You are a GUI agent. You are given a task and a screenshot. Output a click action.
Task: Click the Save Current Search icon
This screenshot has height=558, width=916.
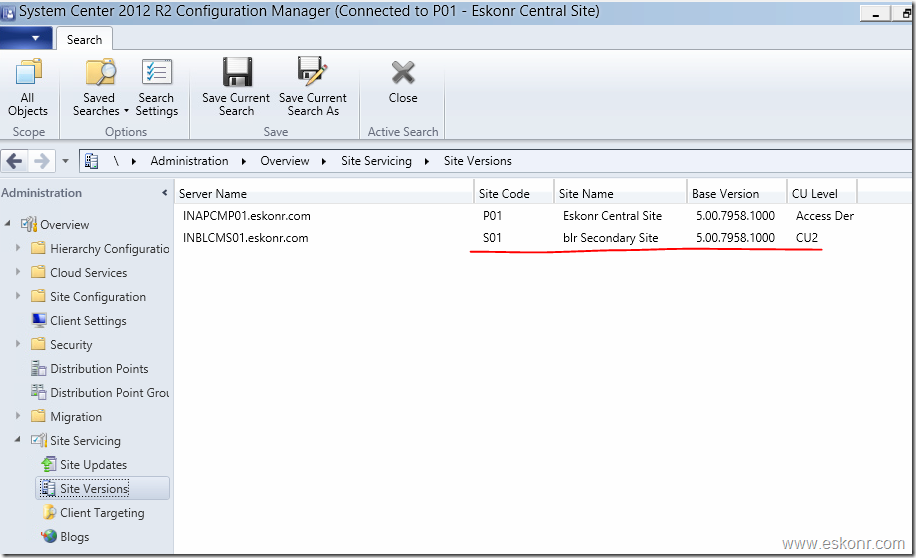[x=237, y=72]
